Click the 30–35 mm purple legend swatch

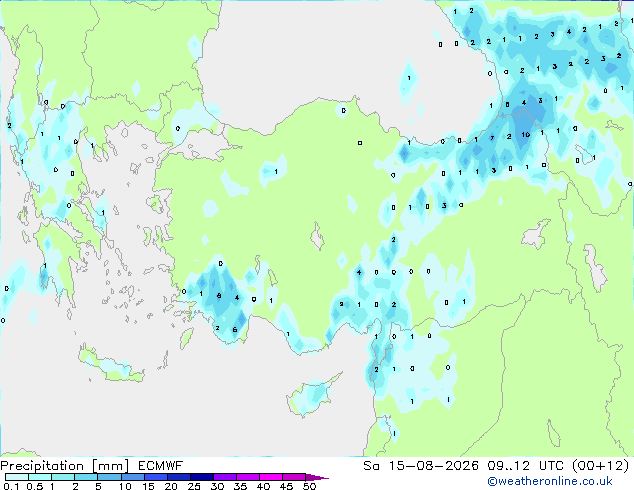tap(225, 477)
